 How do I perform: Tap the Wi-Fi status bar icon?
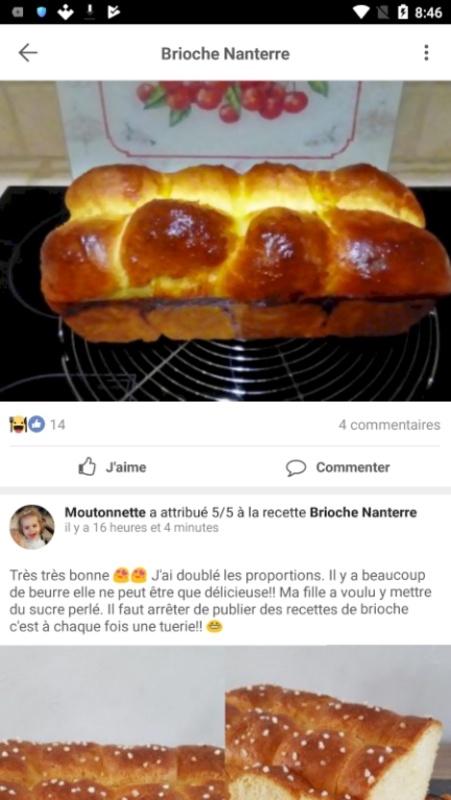(361, 12)
